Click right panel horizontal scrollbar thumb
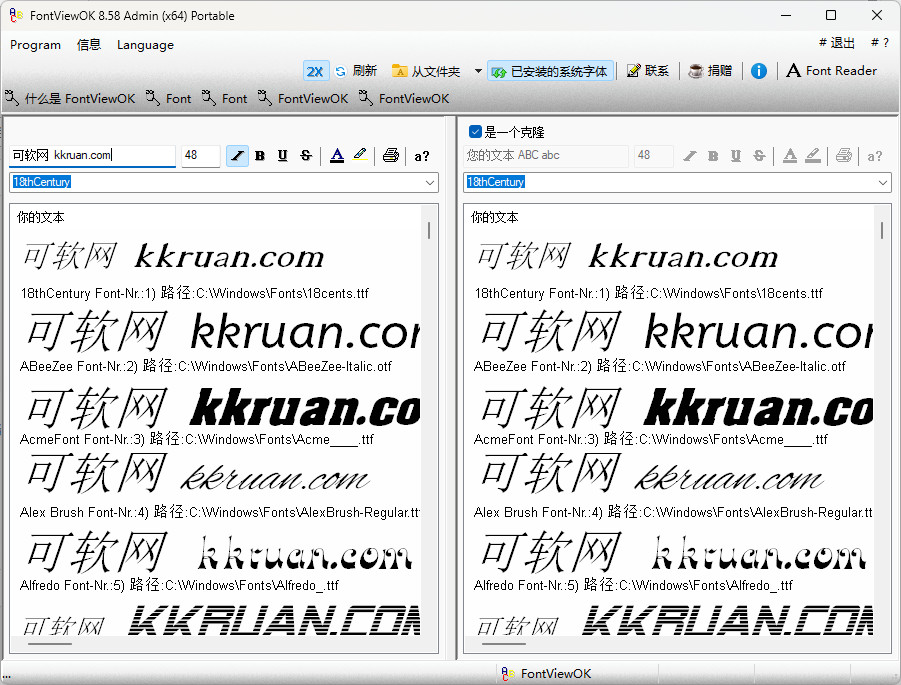Screen dimensions: 901x685 (503, 644)
